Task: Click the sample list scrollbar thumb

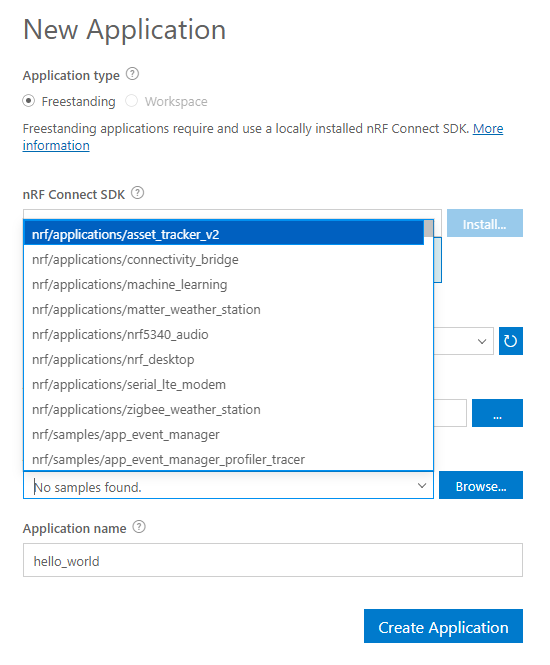Action: click(429, 229)
